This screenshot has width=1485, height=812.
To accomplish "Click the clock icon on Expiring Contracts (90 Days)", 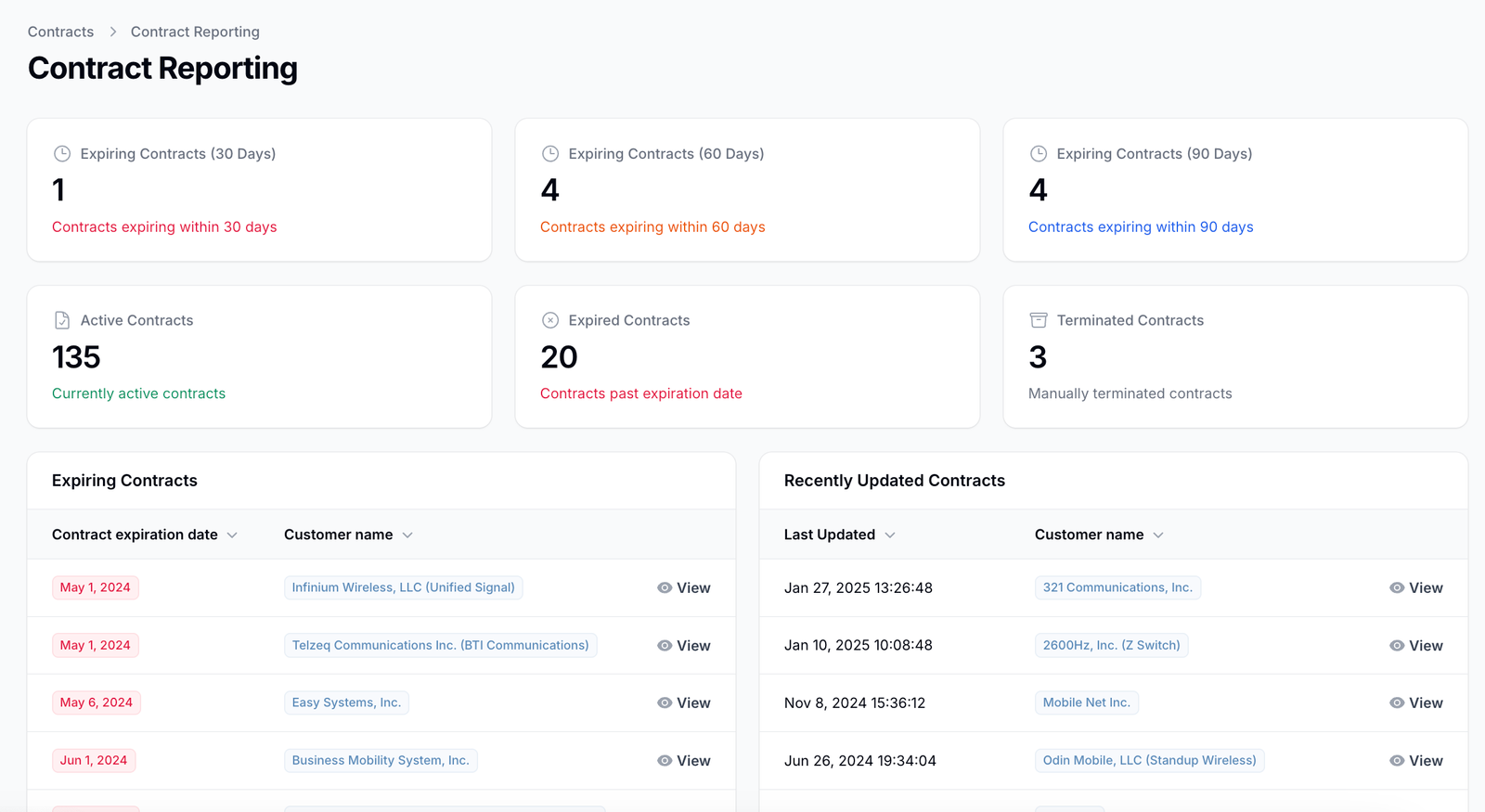I will pyautogui.click(x=1039, y=154).
